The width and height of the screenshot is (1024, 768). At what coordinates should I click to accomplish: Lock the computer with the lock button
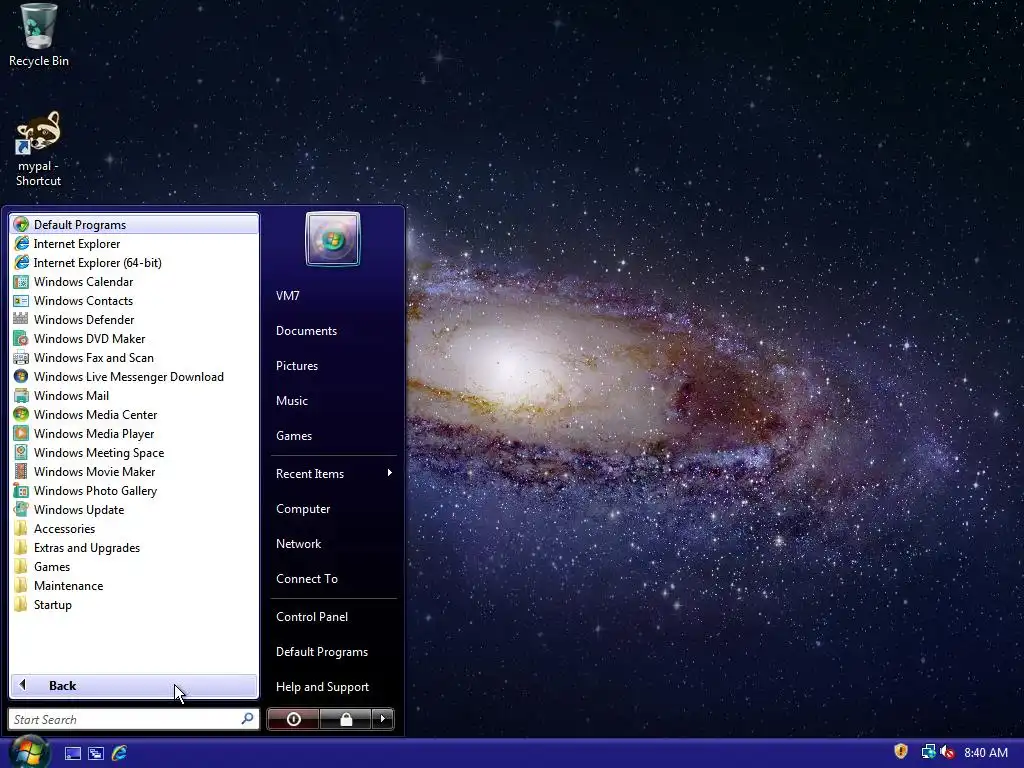345,719
